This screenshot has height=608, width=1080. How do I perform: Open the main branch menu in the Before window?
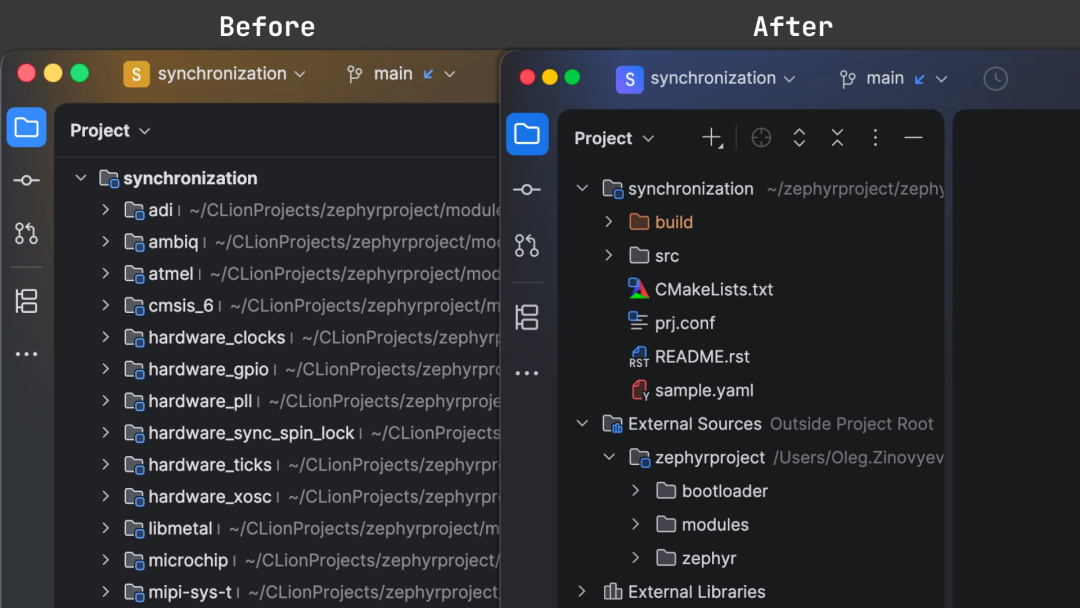pos(402,74)
